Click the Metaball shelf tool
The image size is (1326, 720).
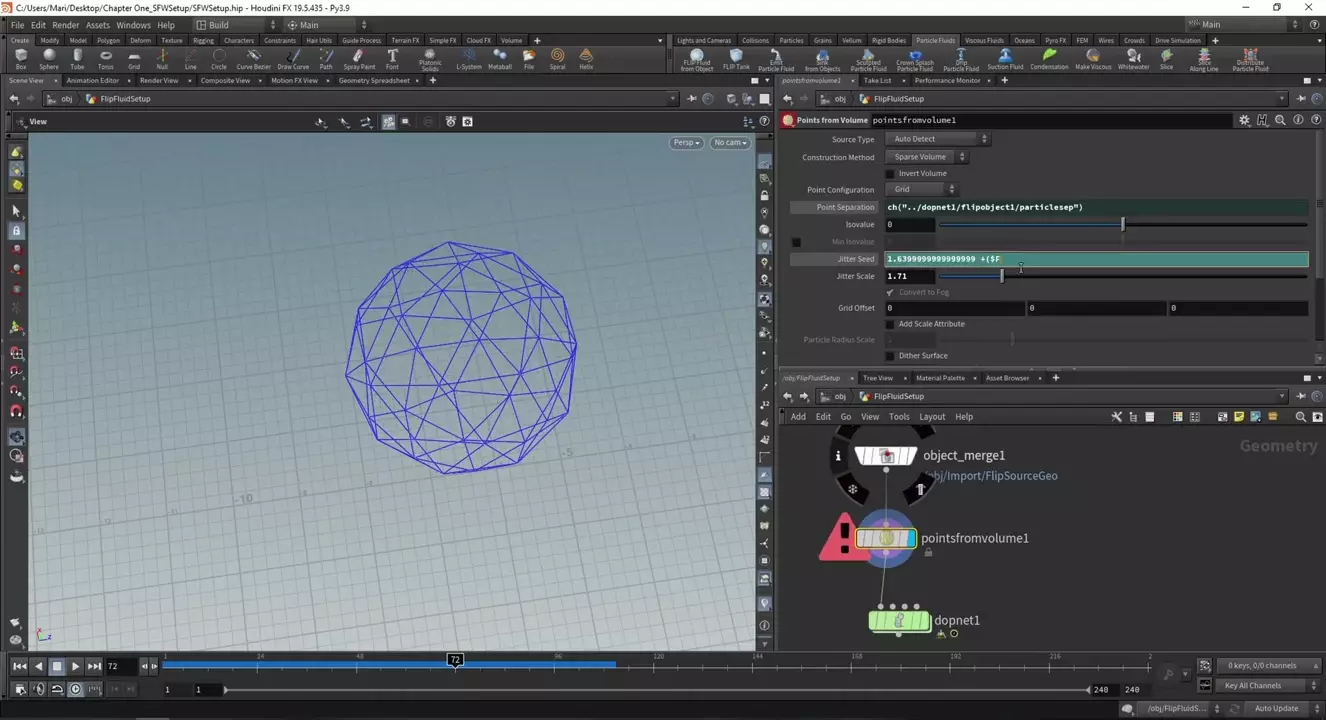click(500, 59)
